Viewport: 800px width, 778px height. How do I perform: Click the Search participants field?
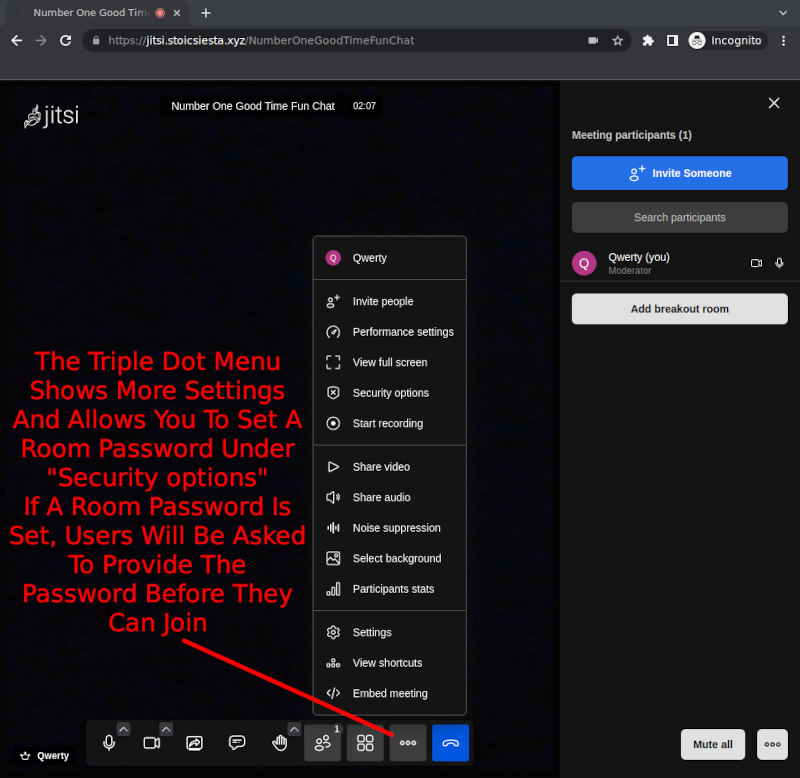point(679,217)
